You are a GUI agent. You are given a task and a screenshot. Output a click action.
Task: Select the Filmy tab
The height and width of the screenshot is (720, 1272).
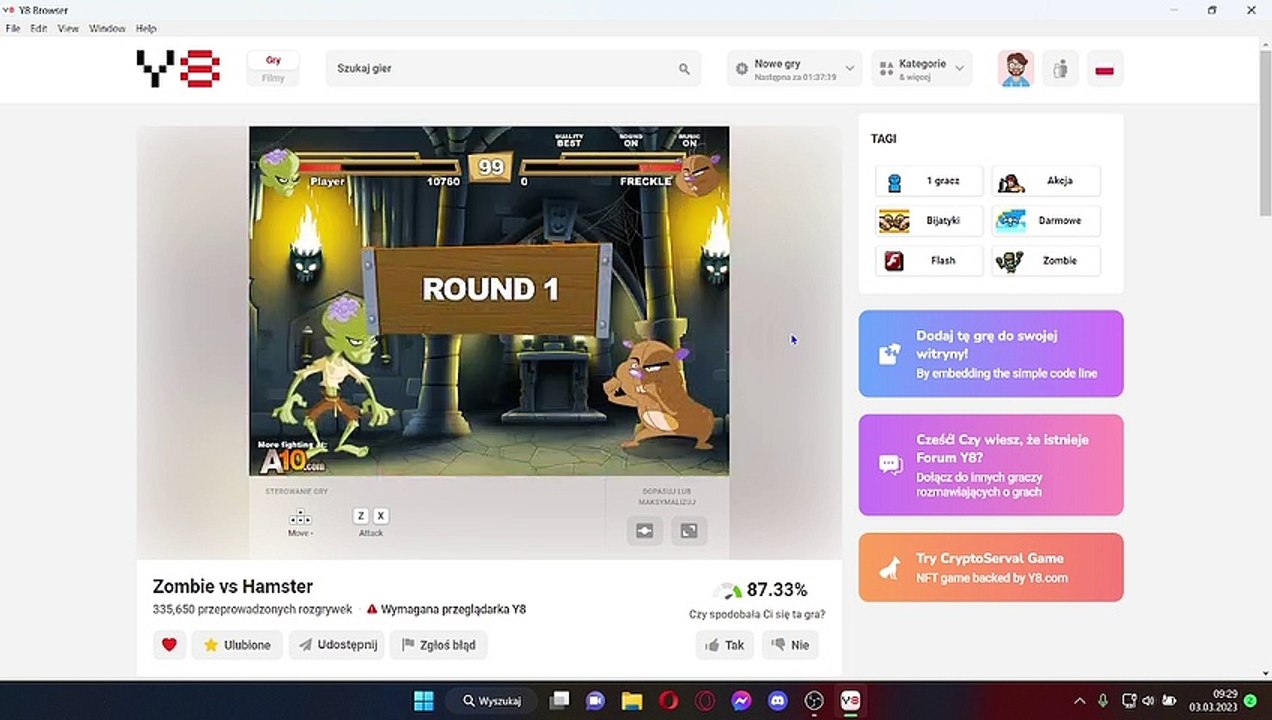[x=273, y=78]
